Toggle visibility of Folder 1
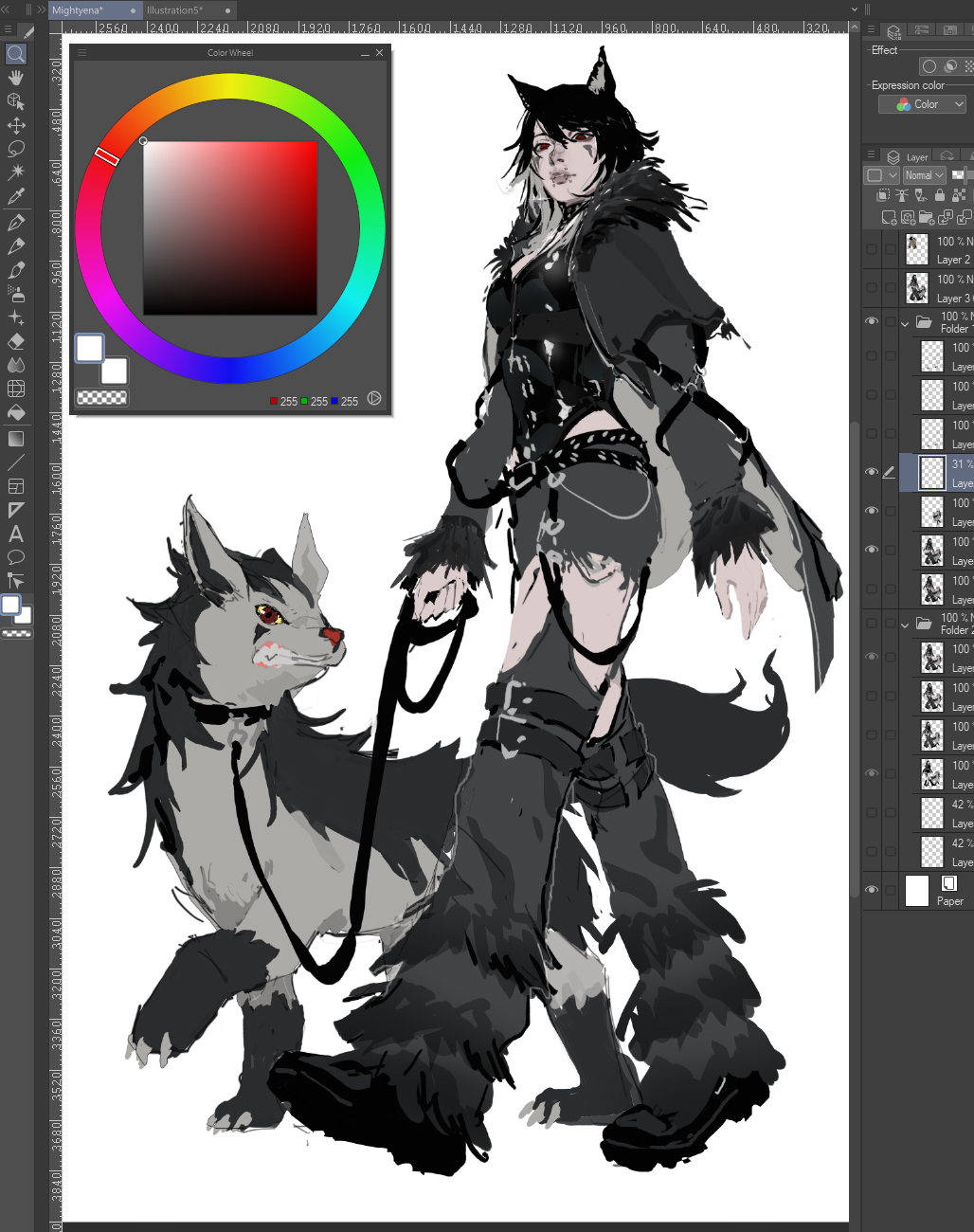Screen dimensions: 974x1232 [872, 322]
